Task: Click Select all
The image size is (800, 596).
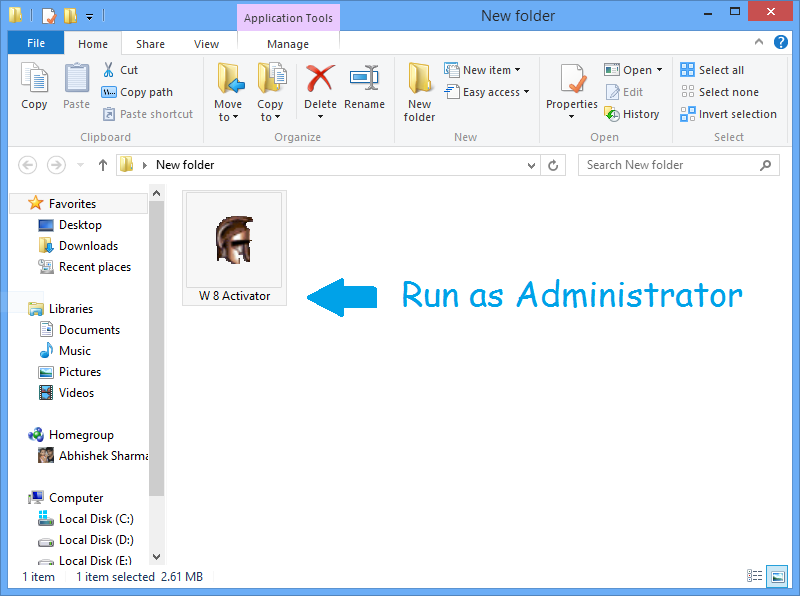Action: pos(712,70)
